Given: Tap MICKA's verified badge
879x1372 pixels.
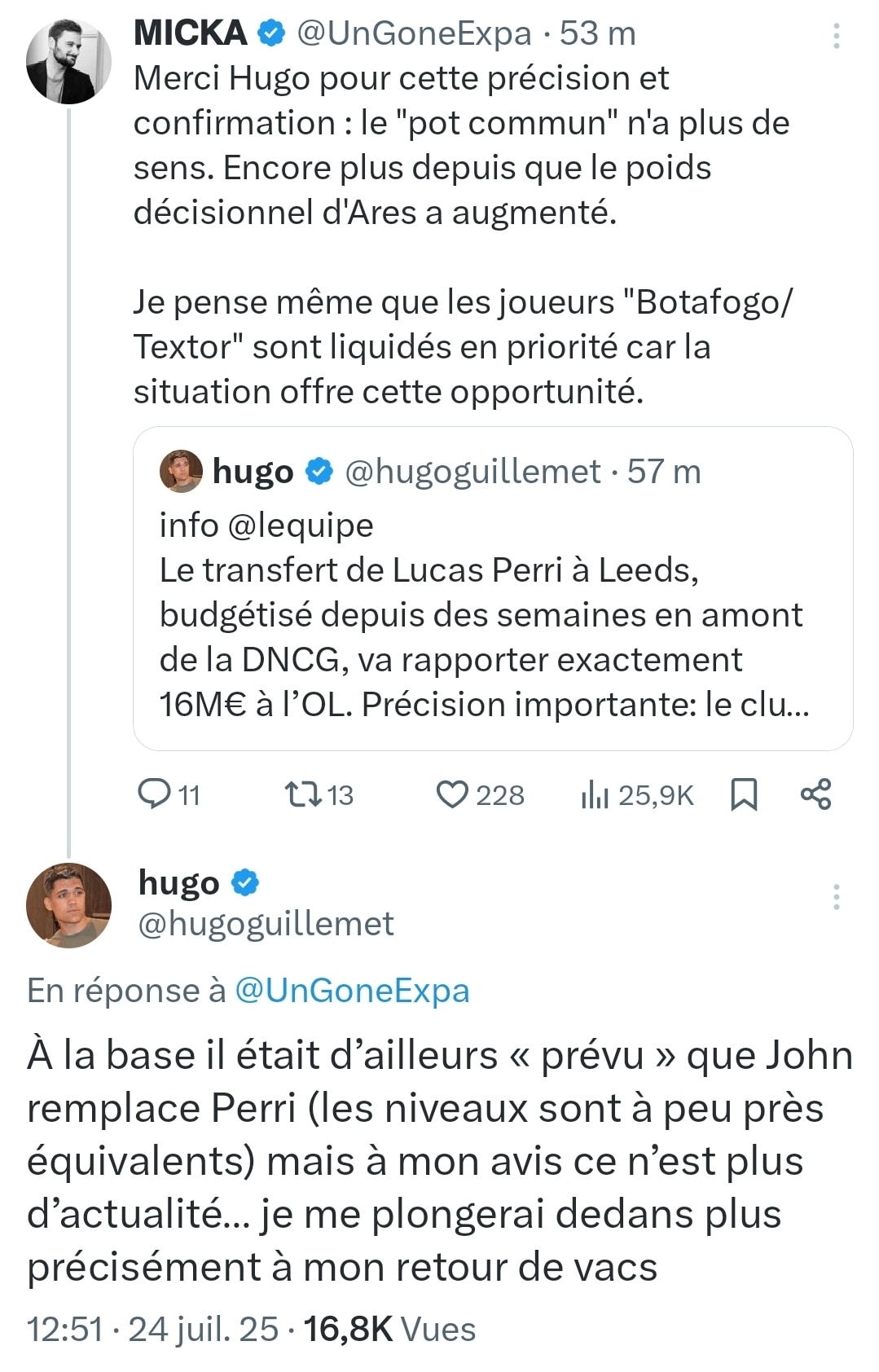Looking at the screenshot, I should 271,33.
